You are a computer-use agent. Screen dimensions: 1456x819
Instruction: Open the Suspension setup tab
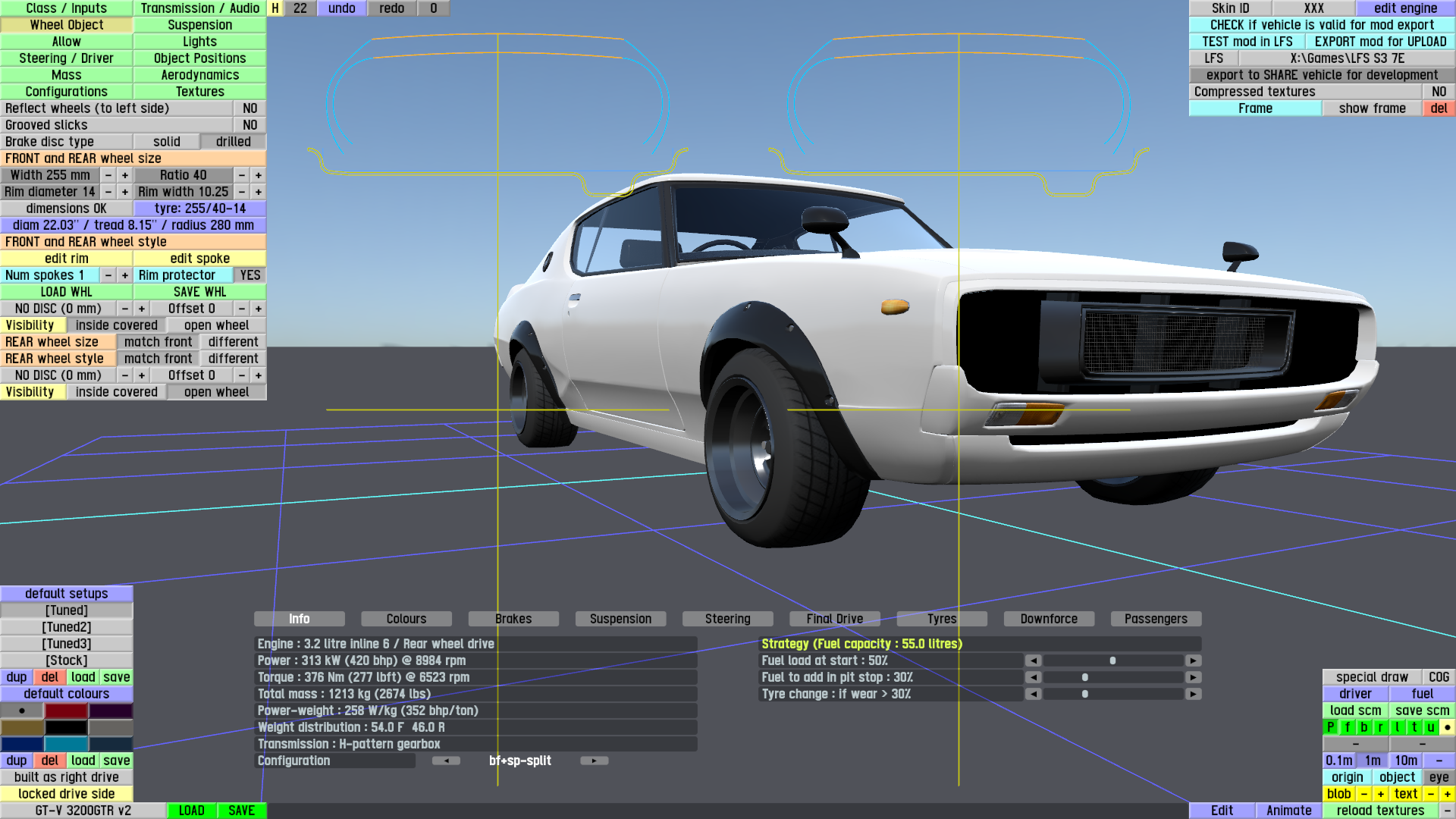620,619
